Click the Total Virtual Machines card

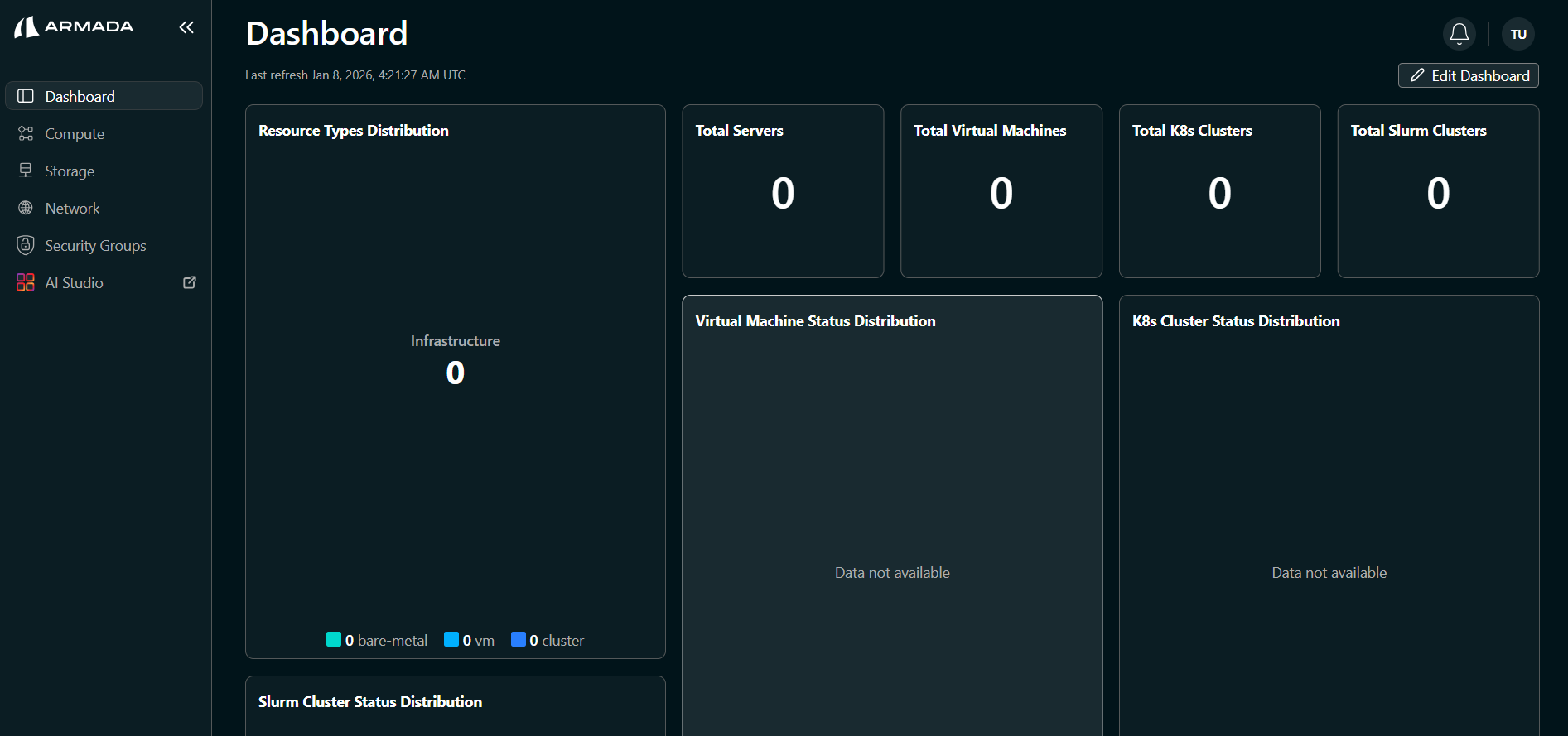pos(1001,191)
